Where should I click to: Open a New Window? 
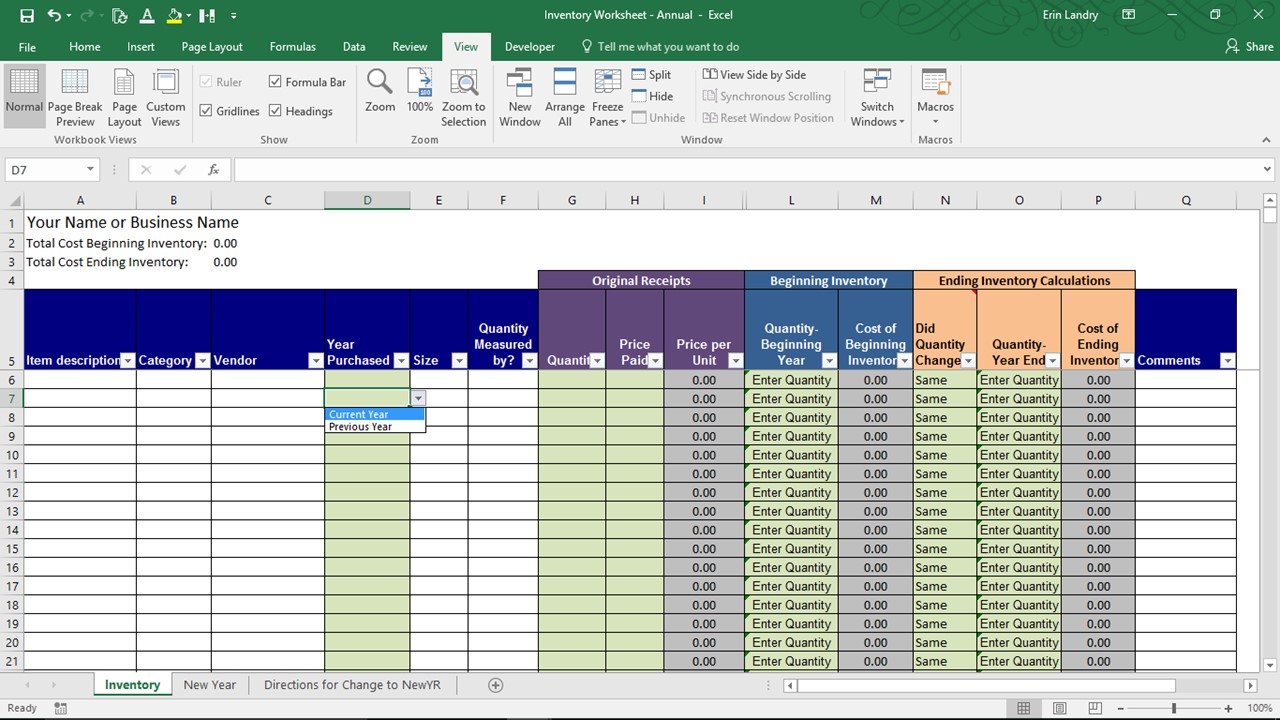[520, 96]
